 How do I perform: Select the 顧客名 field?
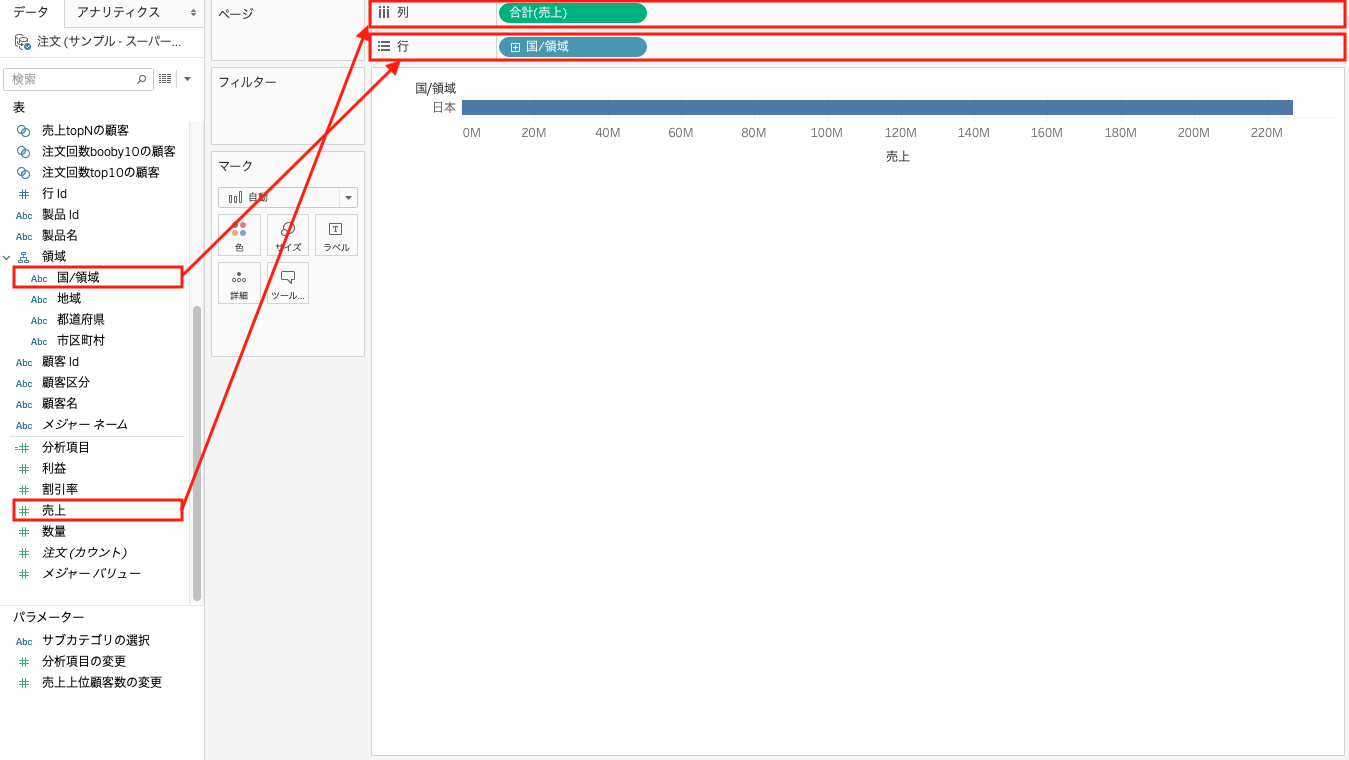tap(60, 404)
